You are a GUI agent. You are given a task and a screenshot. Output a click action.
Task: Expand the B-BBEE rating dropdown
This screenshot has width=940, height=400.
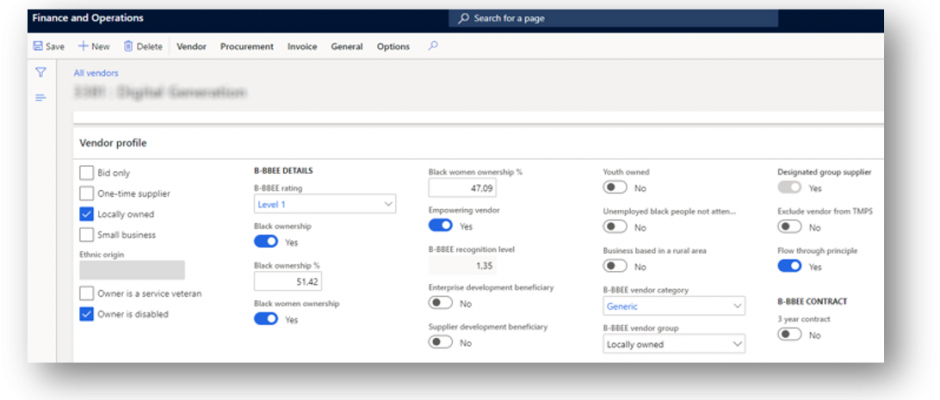tap(388, 204)
